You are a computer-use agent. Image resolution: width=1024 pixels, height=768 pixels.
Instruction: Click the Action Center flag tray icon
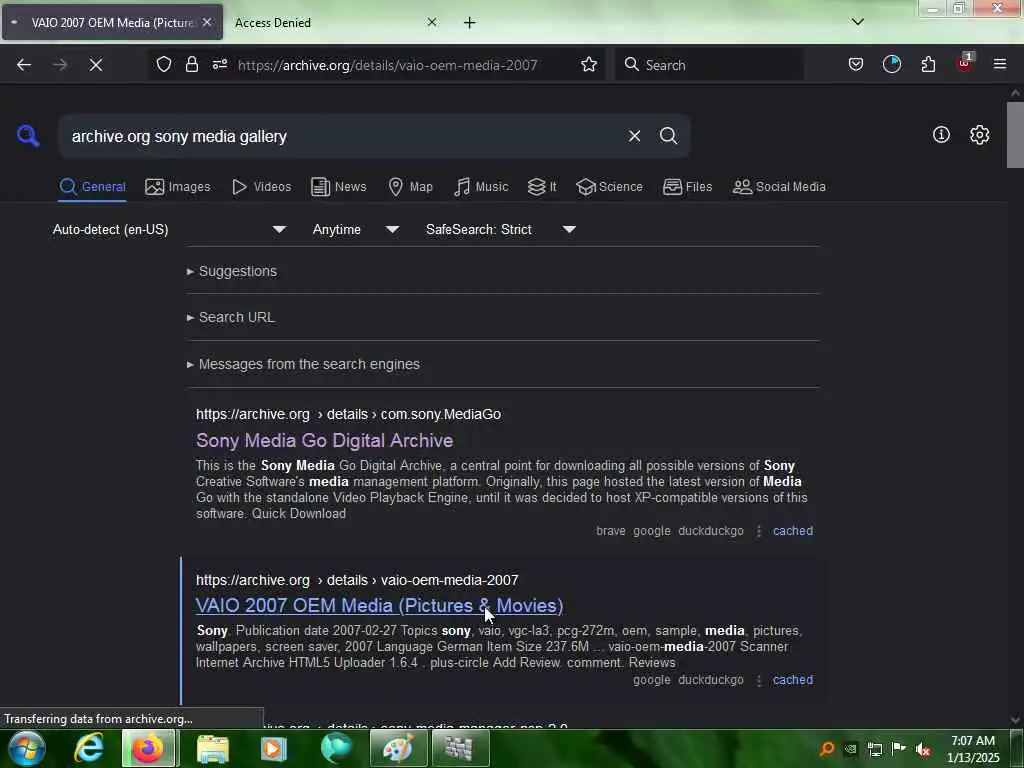tap(899, 749)
